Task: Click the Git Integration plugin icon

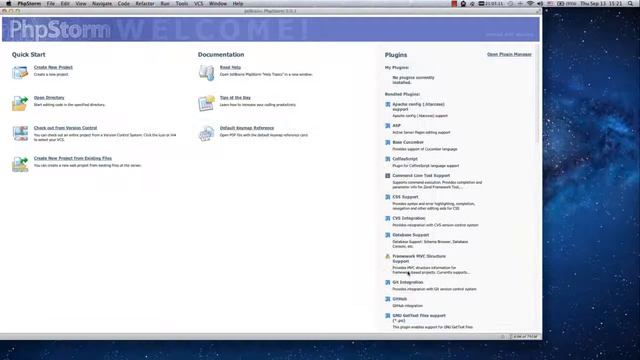Action: tap(387, 282)
